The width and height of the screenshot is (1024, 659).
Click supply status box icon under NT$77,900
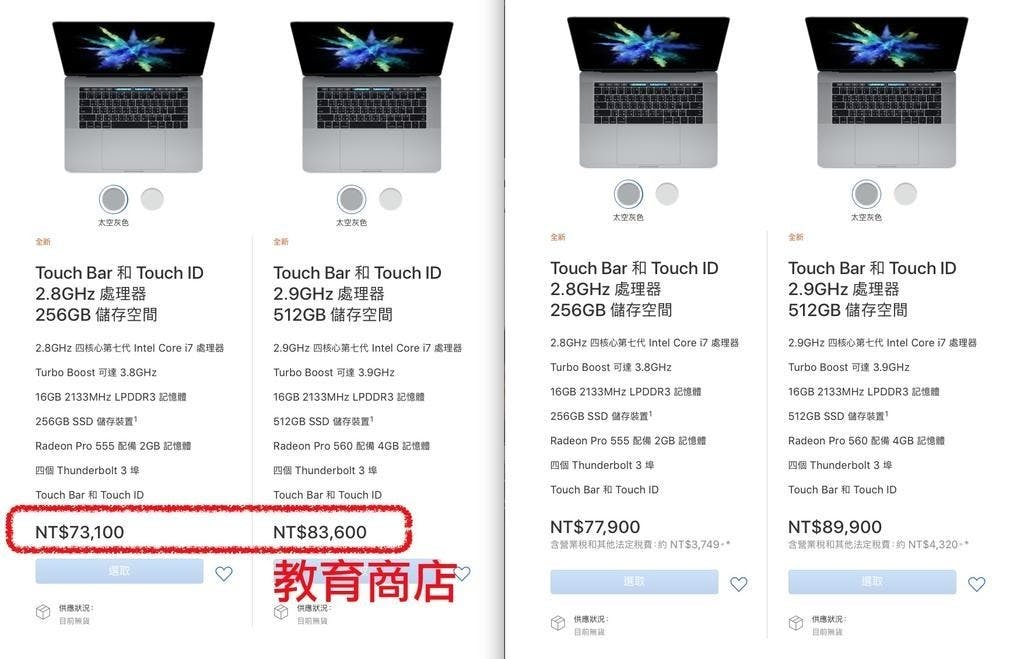pos(558,623)
